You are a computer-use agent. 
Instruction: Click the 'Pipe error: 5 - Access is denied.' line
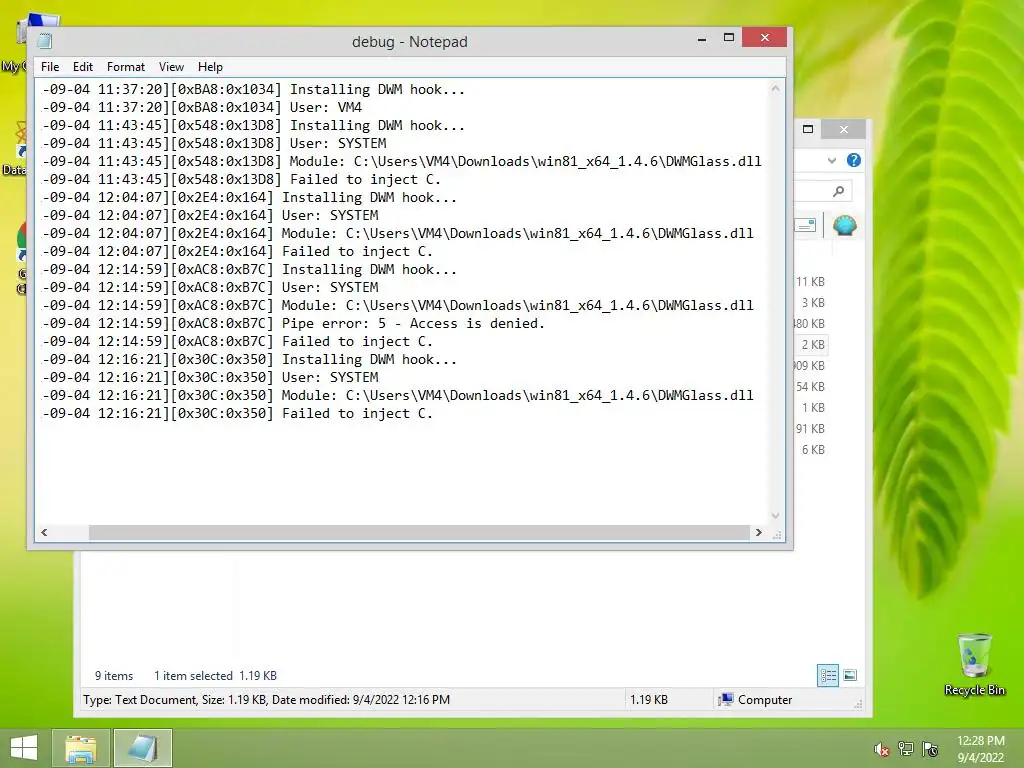click(x=293, y=323)
